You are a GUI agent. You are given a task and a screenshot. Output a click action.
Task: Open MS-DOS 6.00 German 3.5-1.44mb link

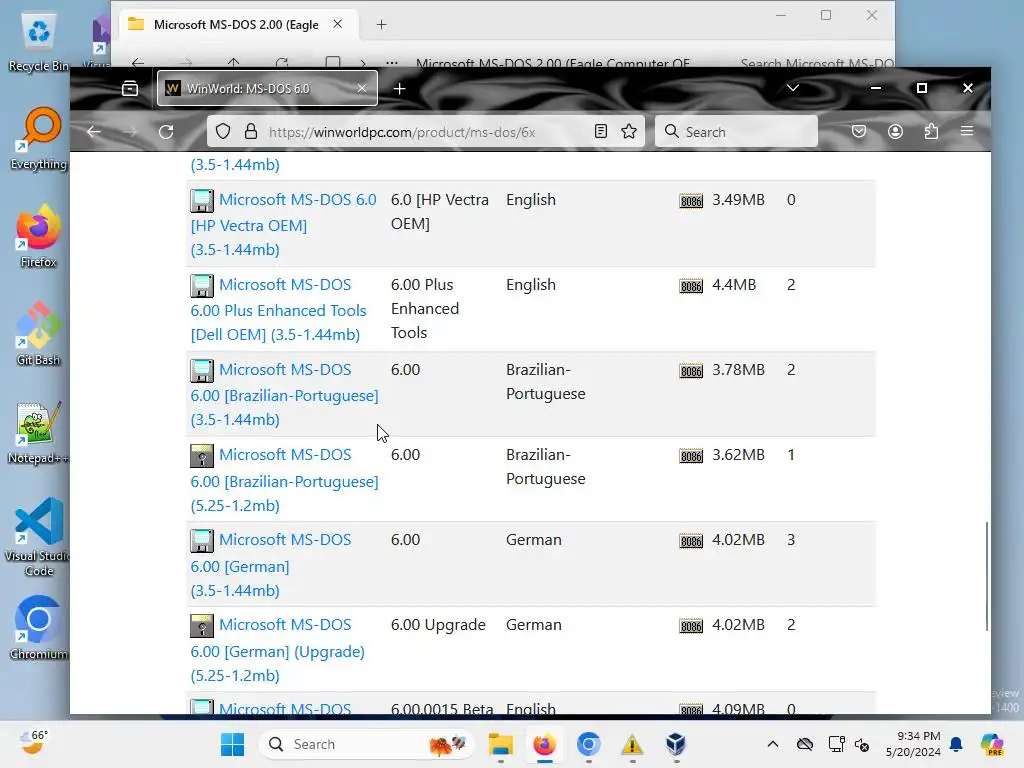[270, 565]
